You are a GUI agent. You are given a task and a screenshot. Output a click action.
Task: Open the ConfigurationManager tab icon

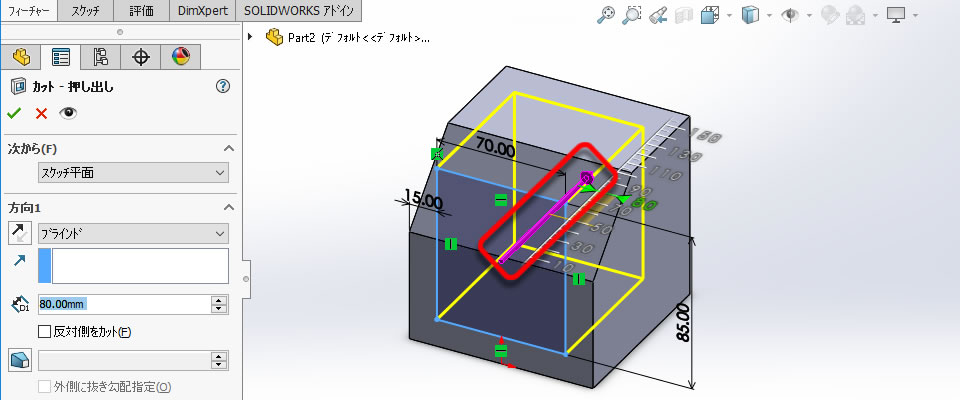tap(101, 58)
